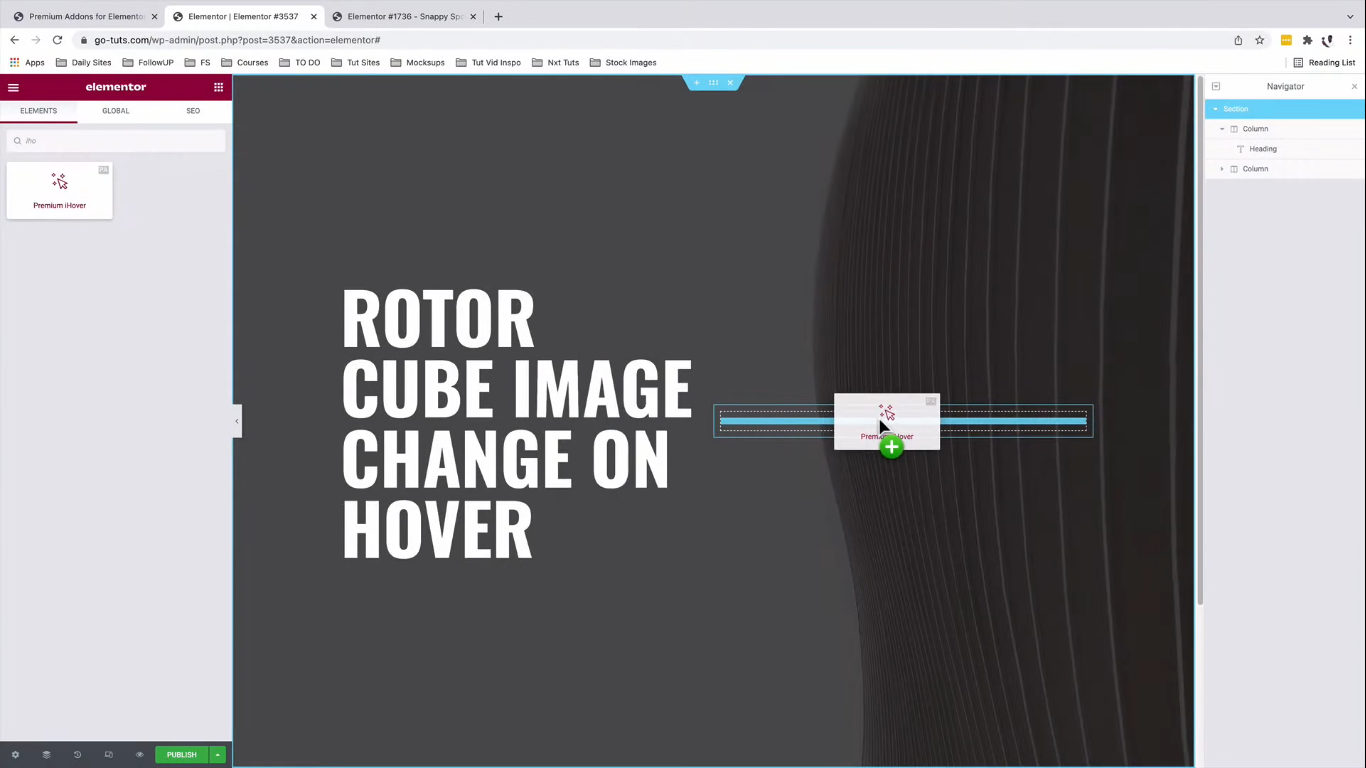
Task: Reload the current page
Action: coord(57,40)
